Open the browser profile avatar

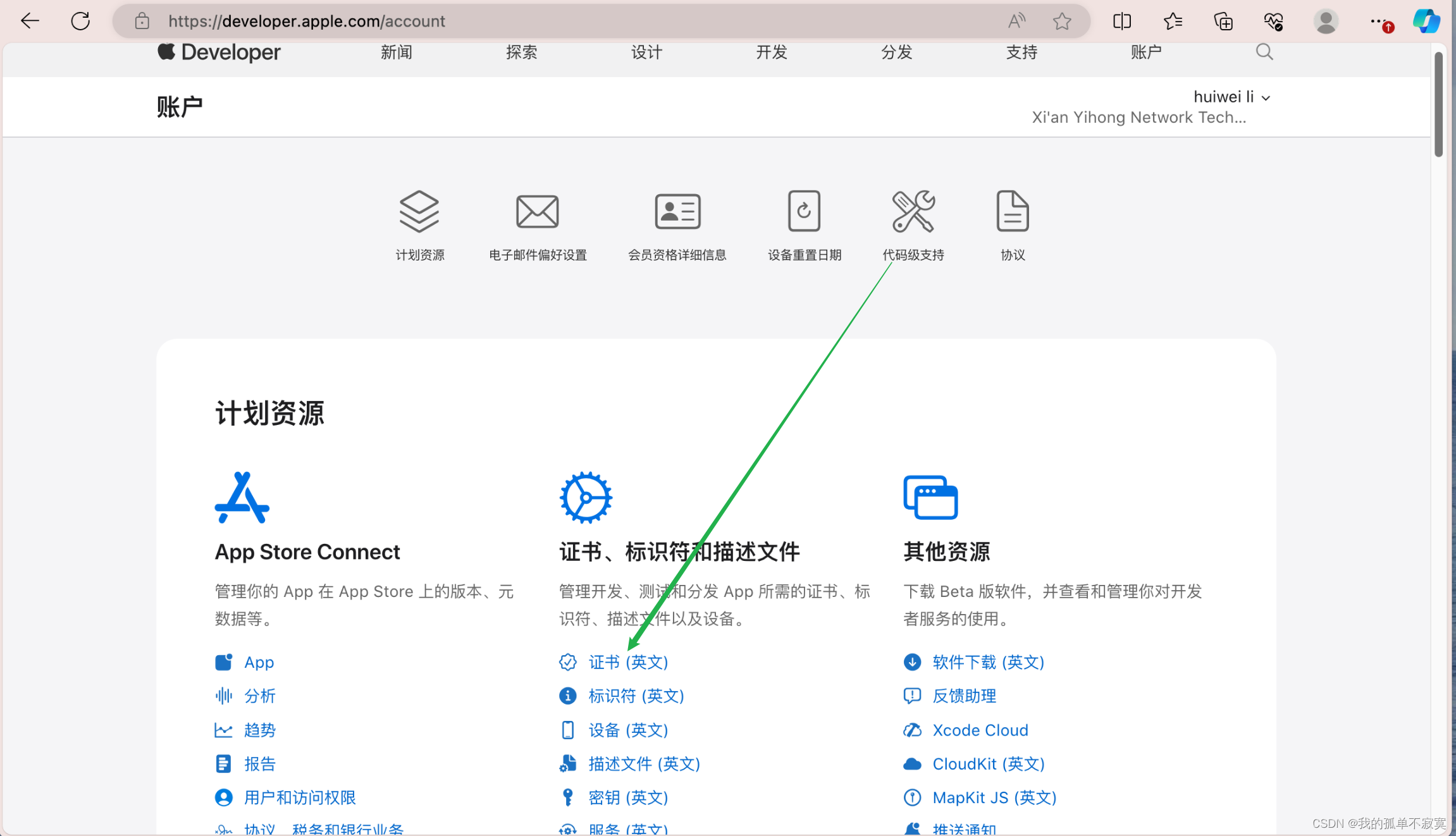pos(1326,21)
